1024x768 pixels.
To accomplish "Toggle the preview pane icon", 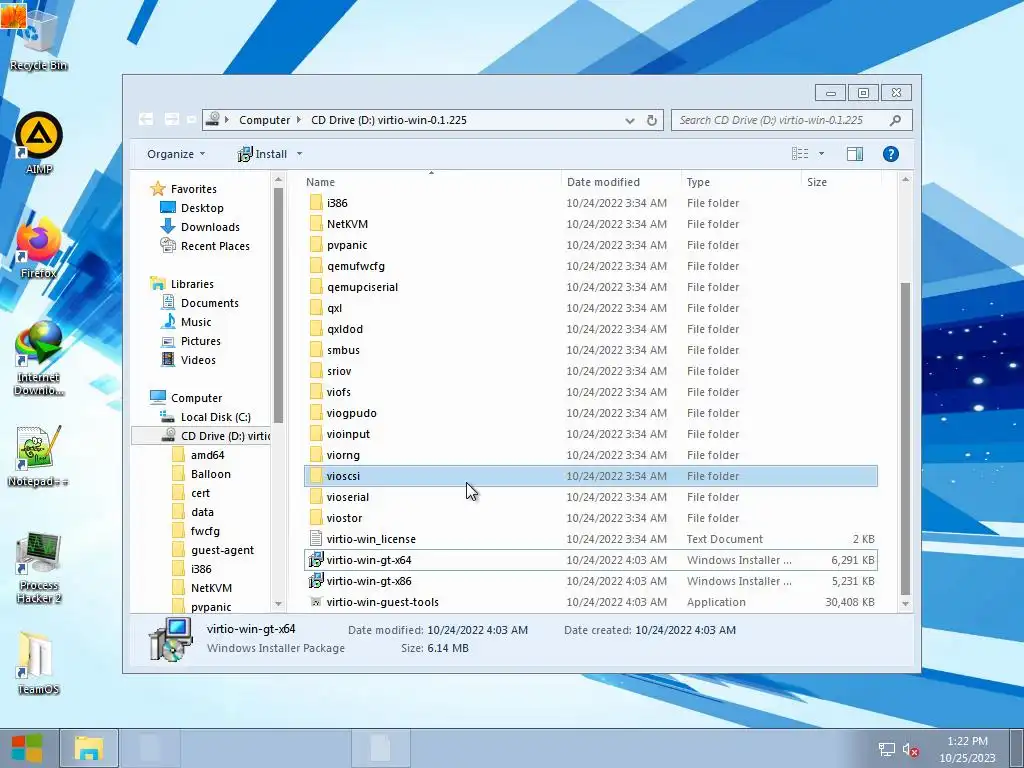I will 854,153.
